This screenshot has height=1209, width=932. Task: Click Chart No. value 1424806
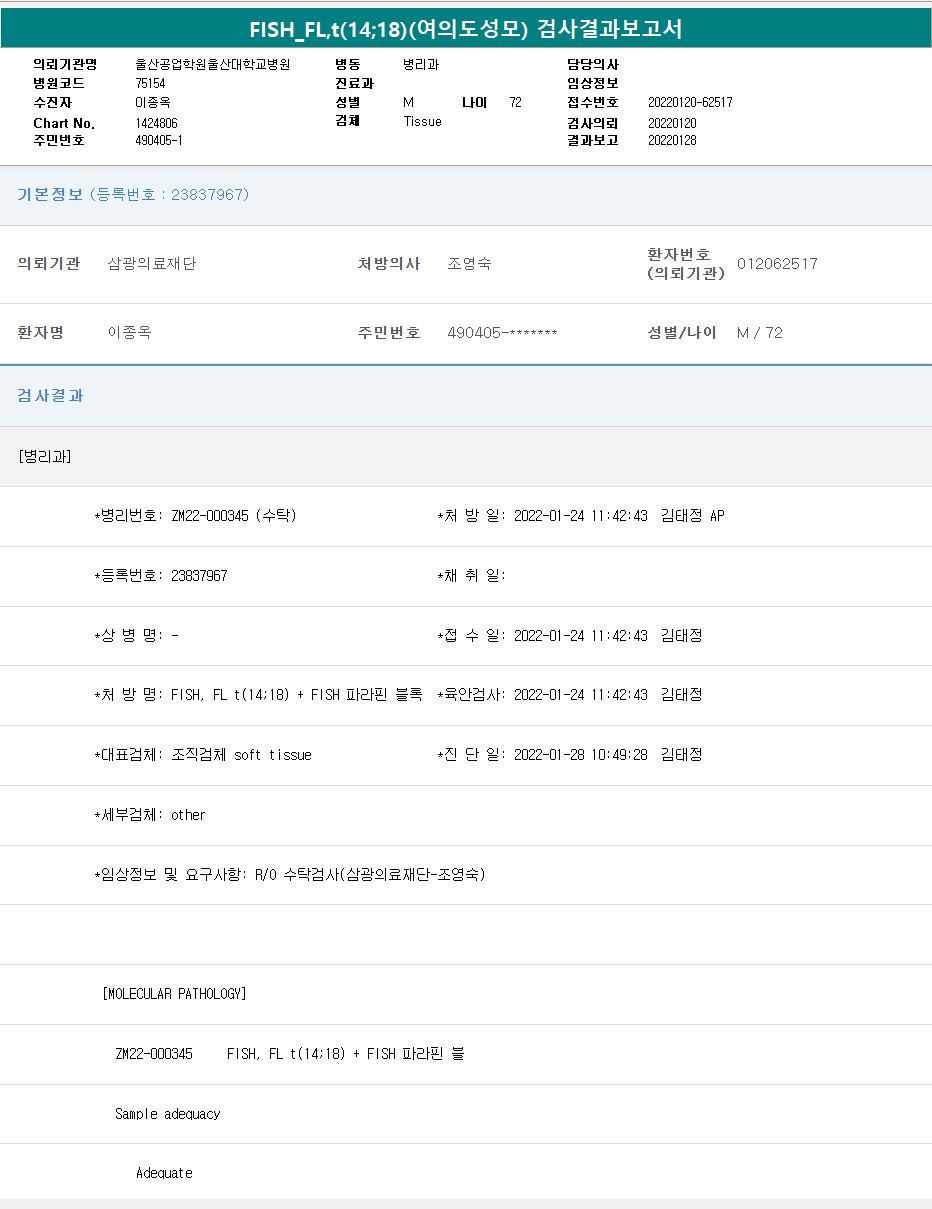(156, 123)
